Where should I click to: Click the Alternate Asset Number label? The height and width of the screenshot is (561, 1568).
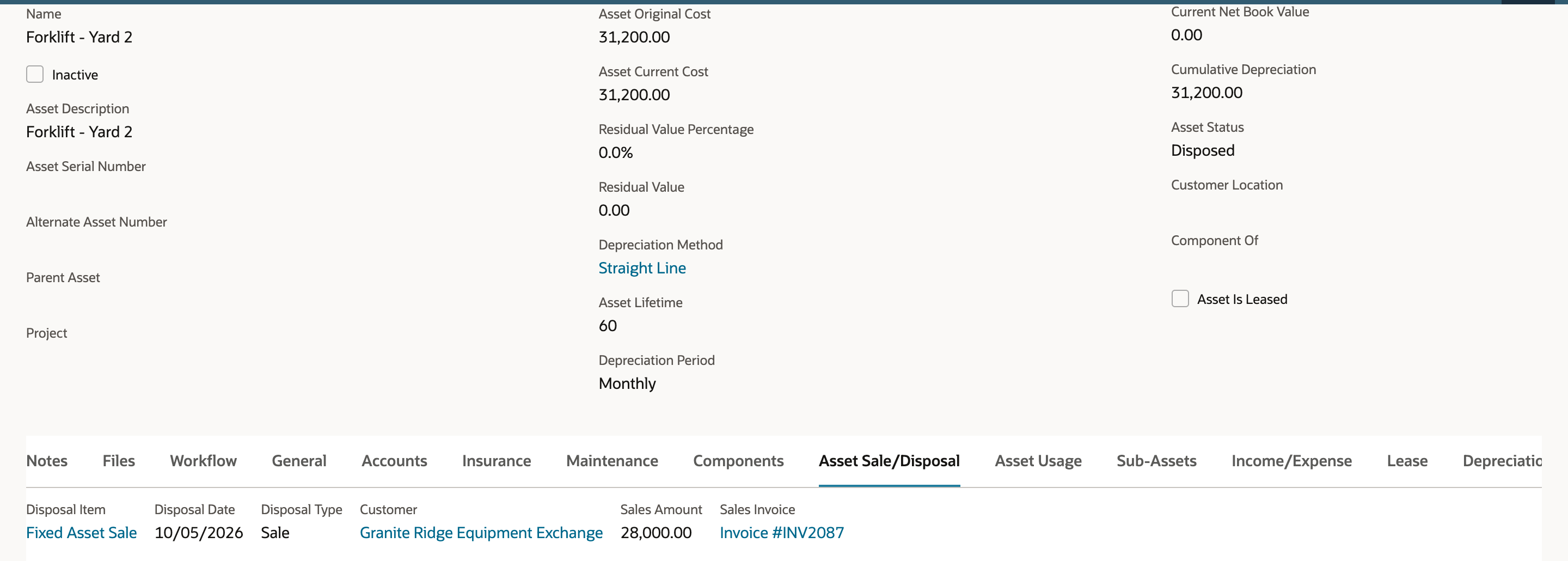[x=96, y=222]
